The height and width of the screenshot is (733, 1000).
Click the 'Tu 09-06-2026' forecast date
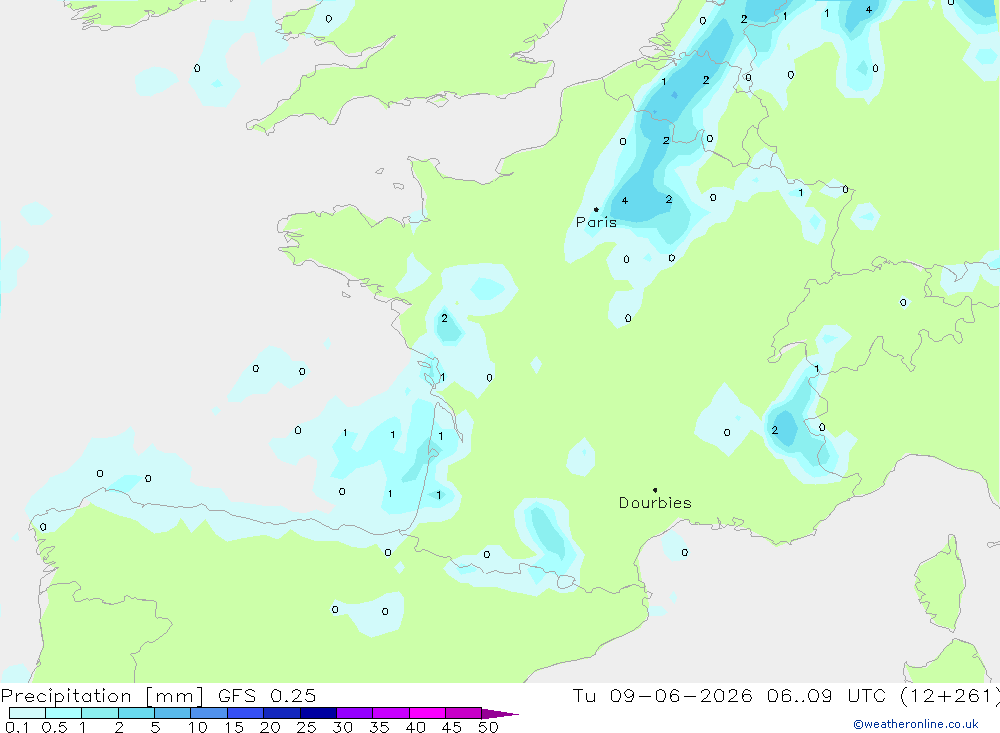[663, 696]
